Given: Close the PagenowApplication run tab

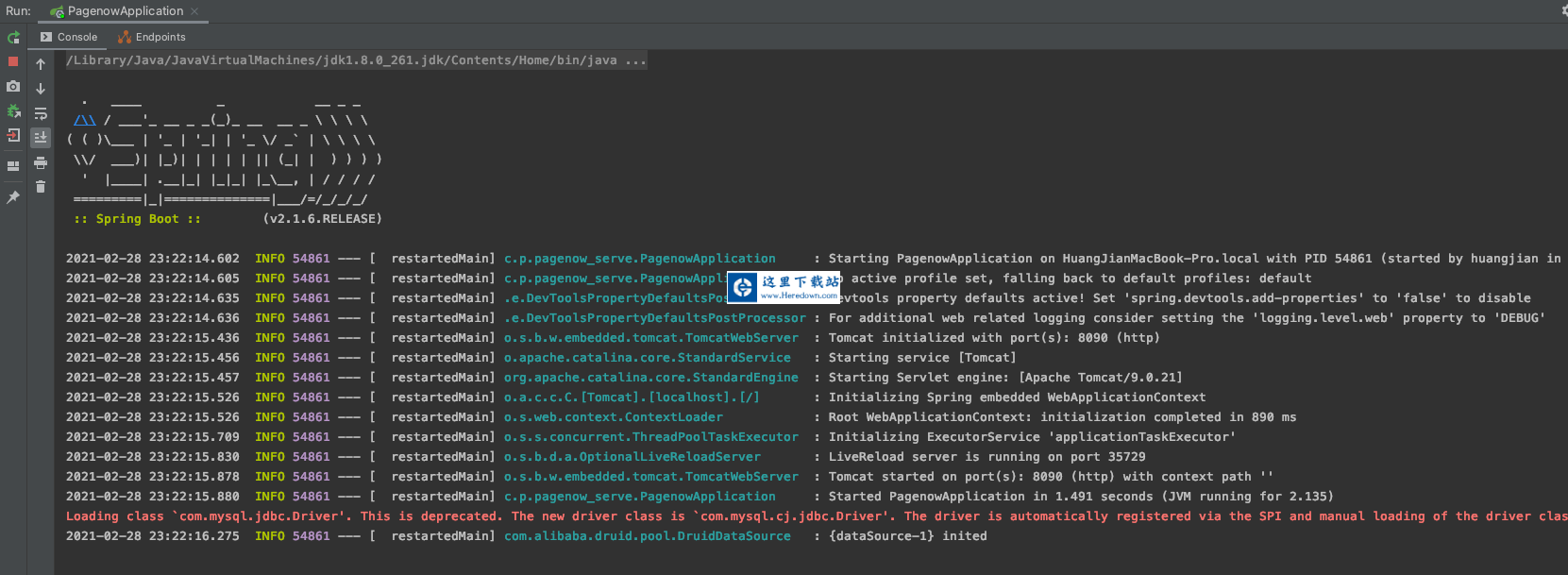Looking at the screenshot, I should 194,11.
